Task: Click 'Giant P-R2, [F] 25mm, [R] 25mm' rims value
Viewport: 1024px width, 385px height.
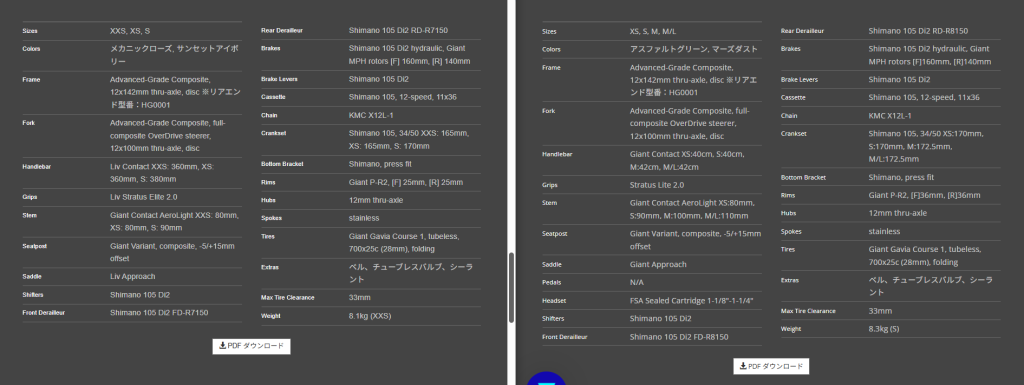Action: pos(406,182)
